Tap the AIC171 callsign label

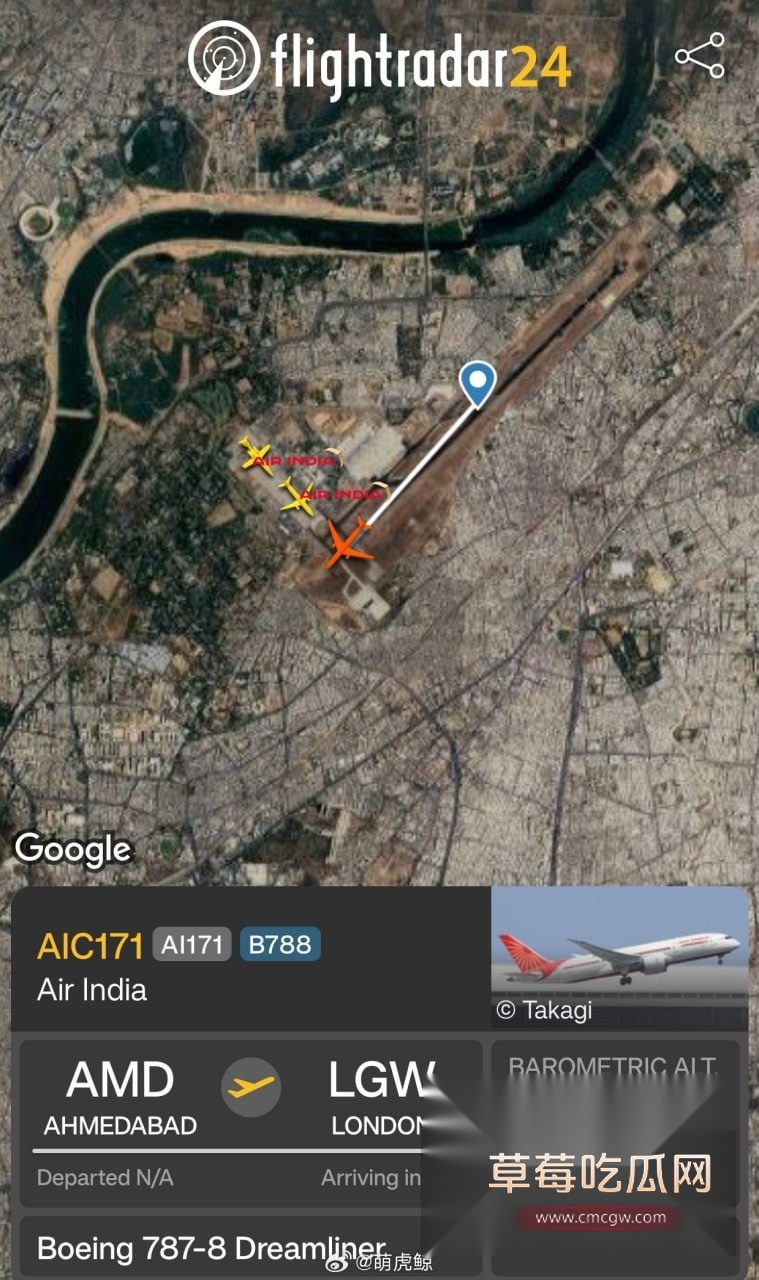91,945
